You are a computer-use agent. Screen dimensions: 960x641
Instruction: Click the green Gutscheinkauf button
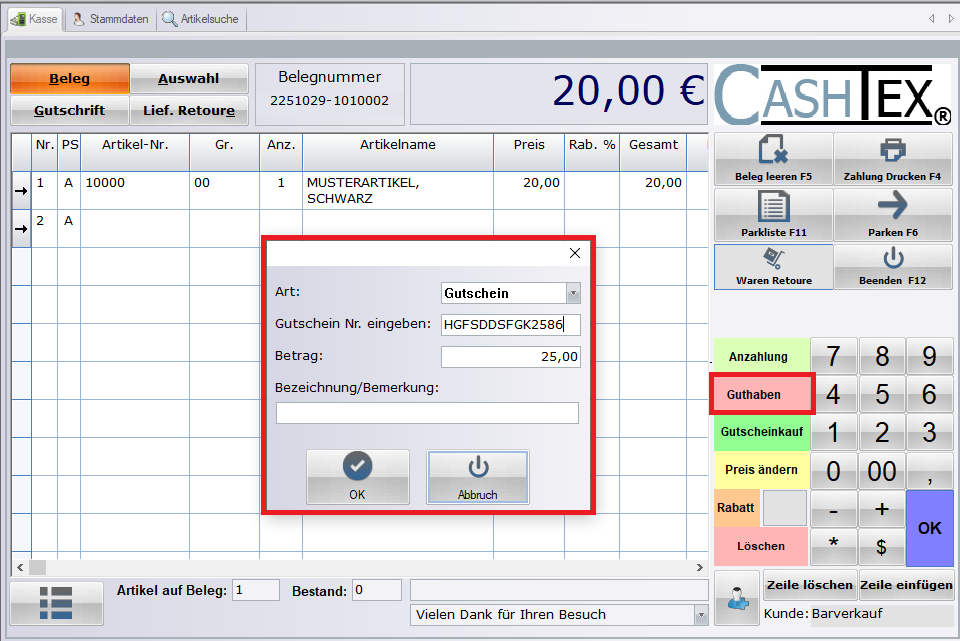coord(760,433)
